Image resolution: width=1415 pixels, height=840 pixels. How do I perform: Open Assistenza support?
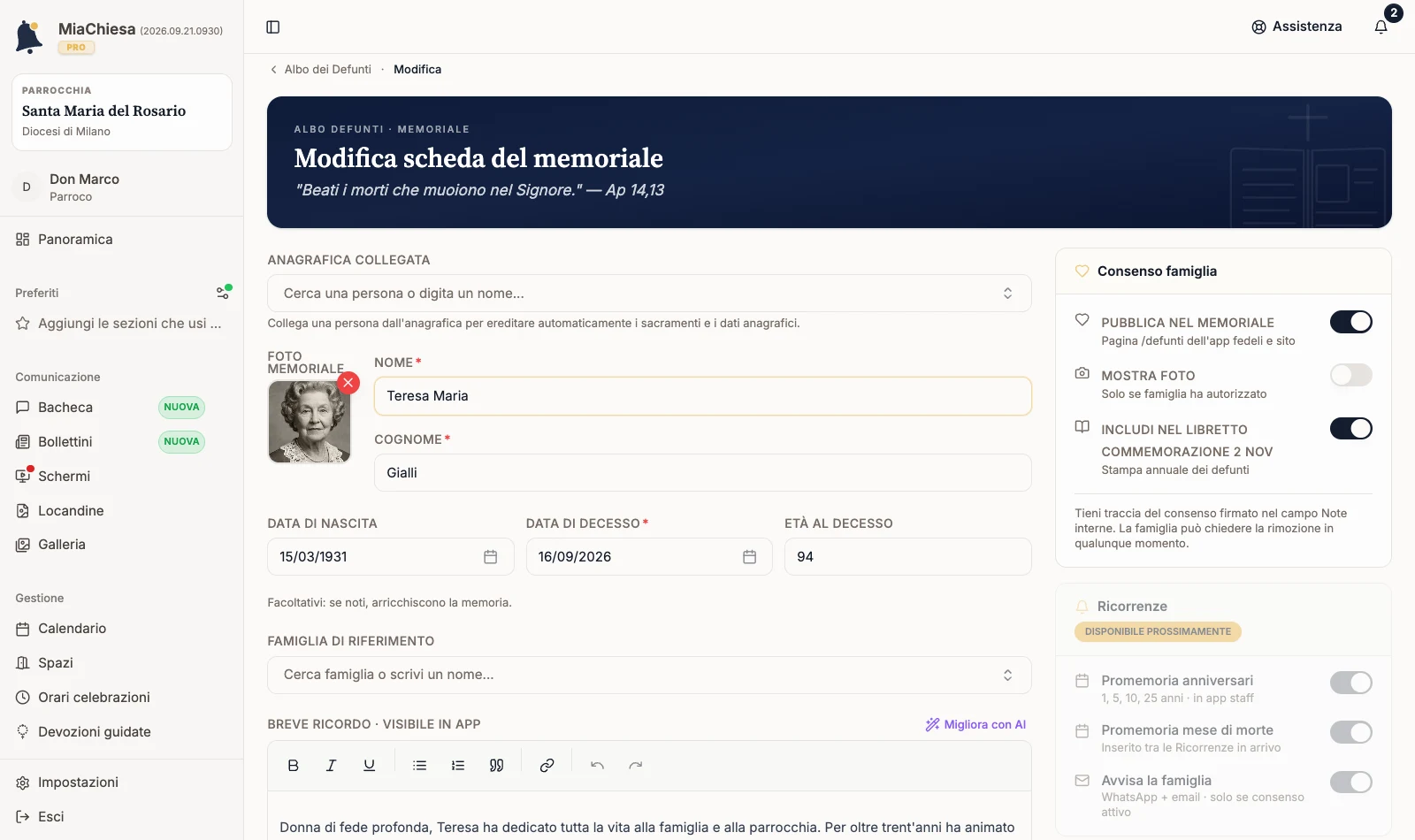[x=1296, y=27]
